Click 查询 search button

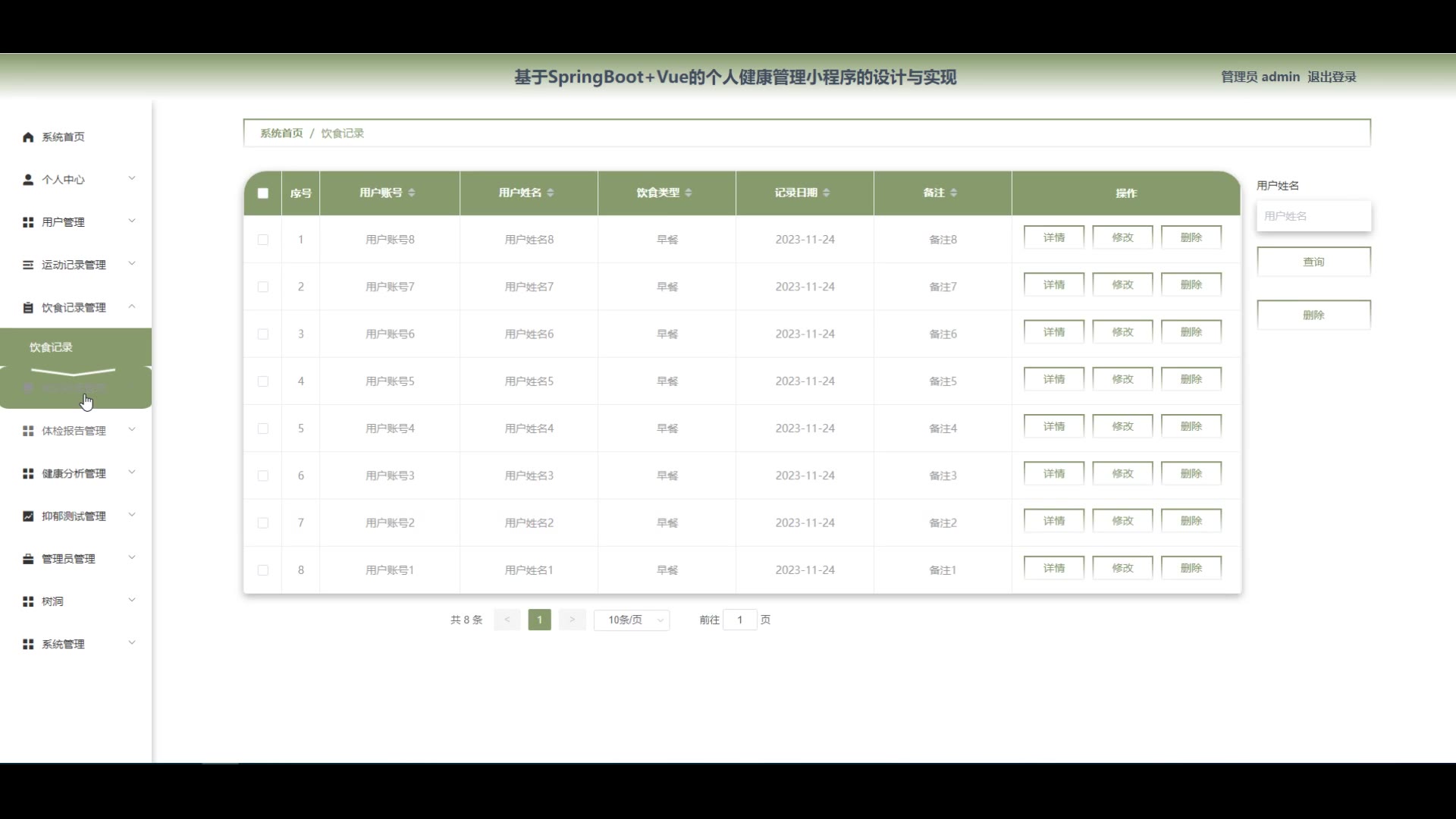pos(1313,262)
